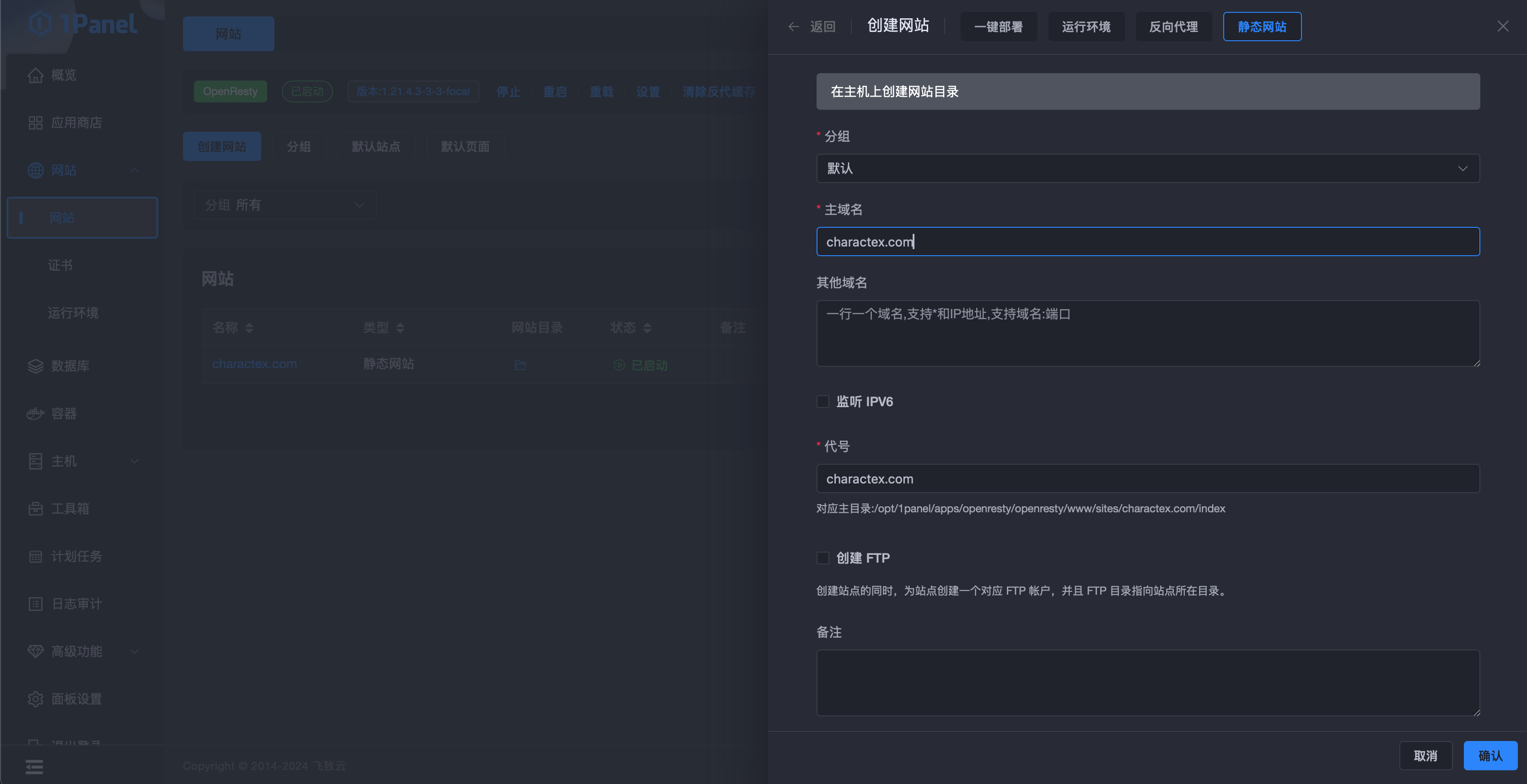Switch to 一键部署 tab
Image resolution: width=1527 pixels, height=784 pixels.
[x=998, y=27]
